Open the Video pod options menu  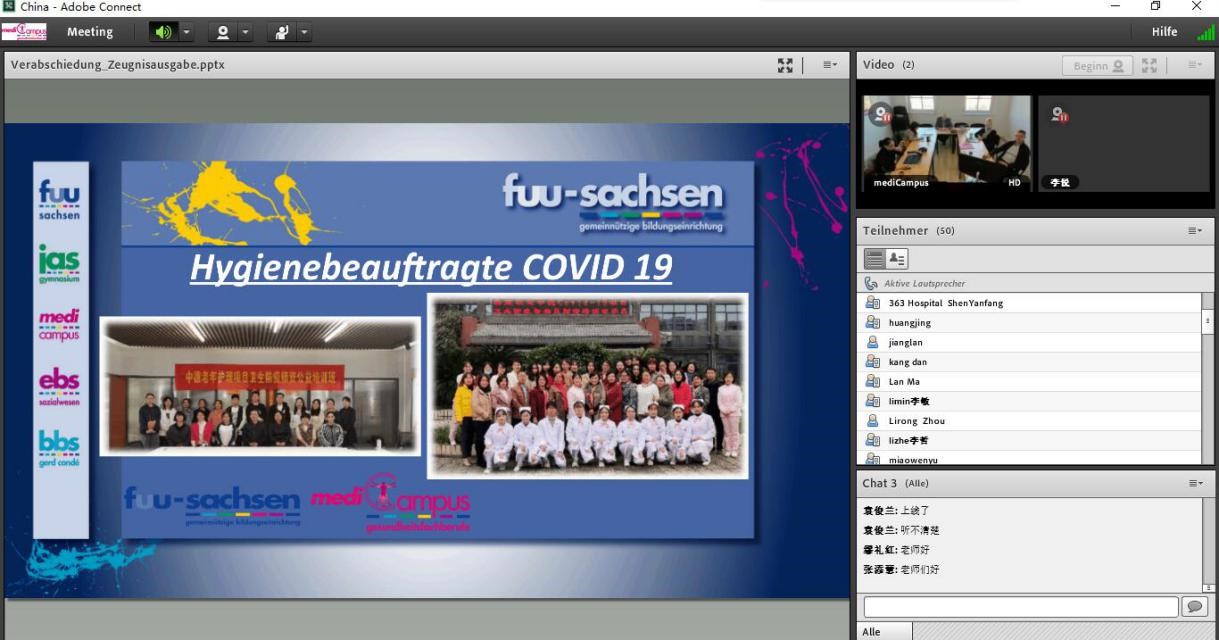(1194, 65)
